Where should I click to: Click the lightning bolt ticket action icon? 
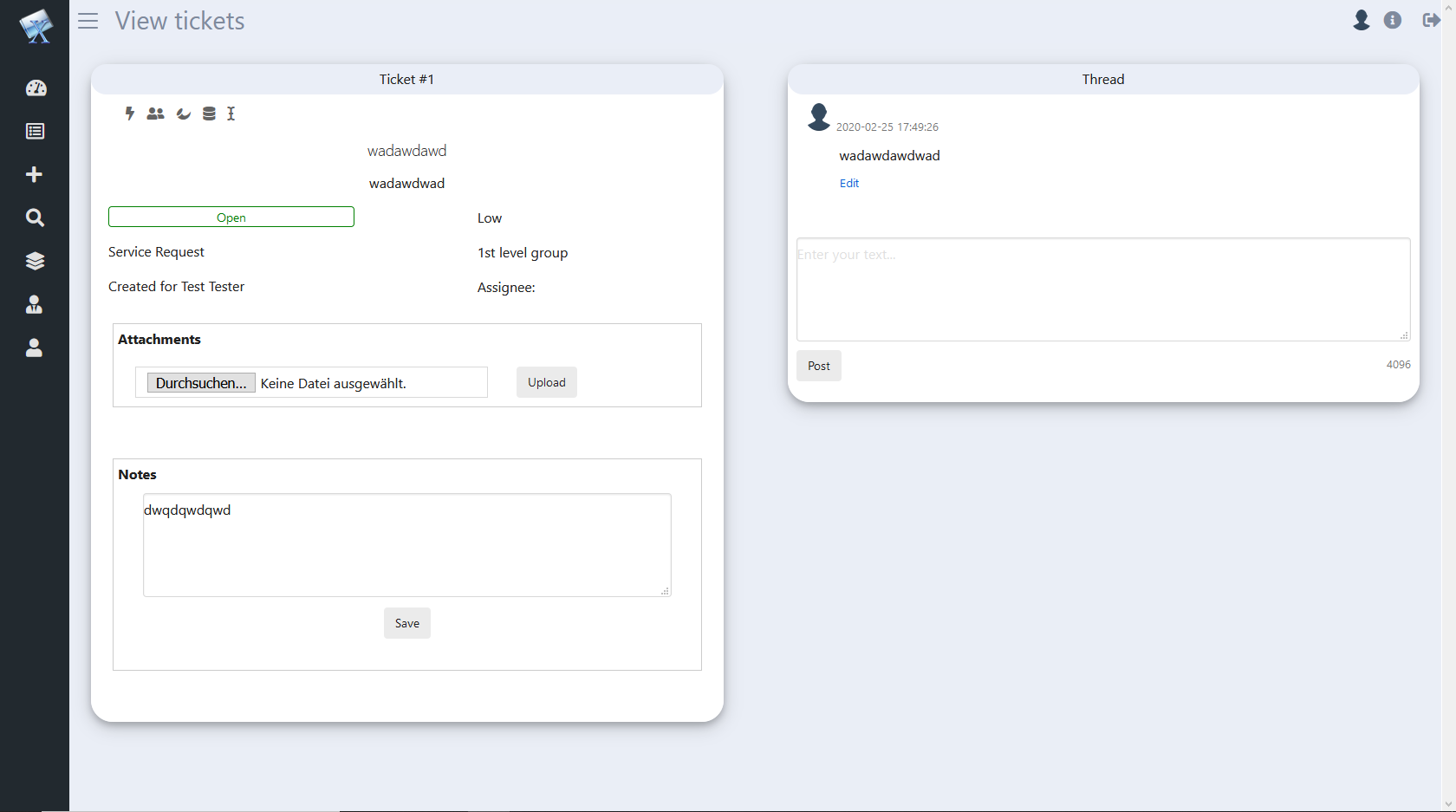coord(130,114)
